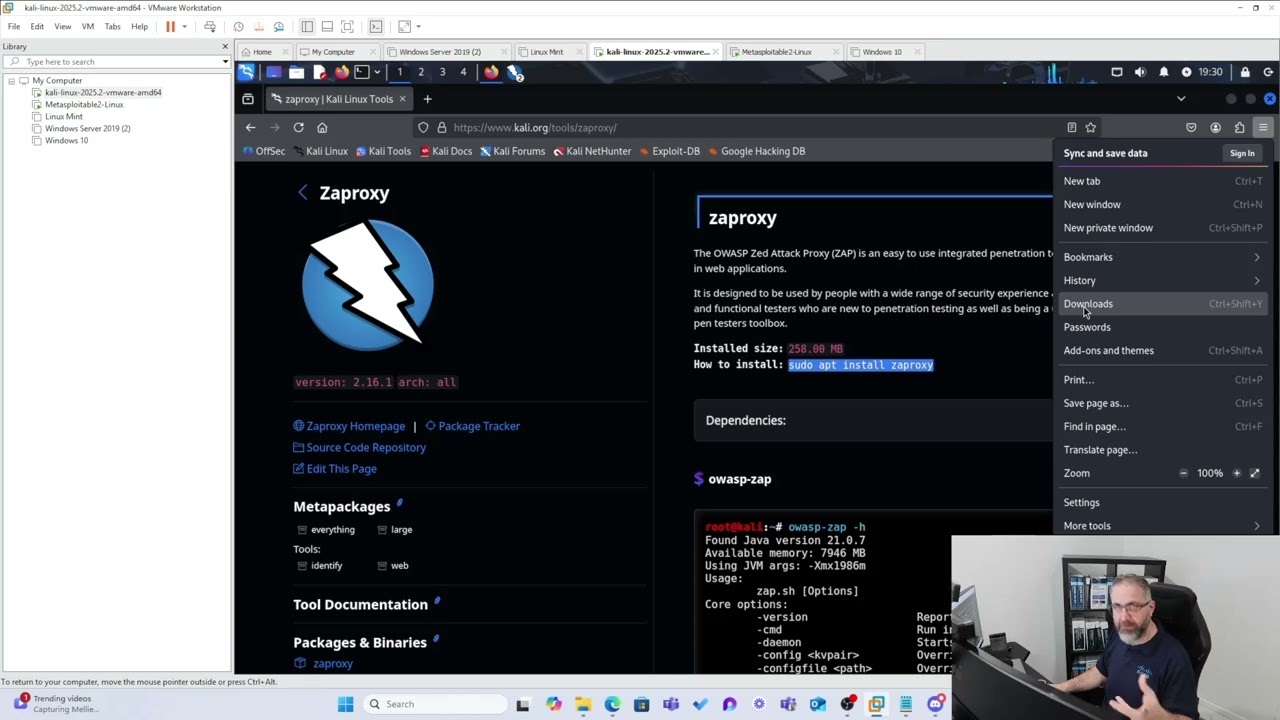Click the snapshot manager icon in VMware toolbar
This screenshot has width=1280, height=720.
pyautogui.click(x=279, y=26)
